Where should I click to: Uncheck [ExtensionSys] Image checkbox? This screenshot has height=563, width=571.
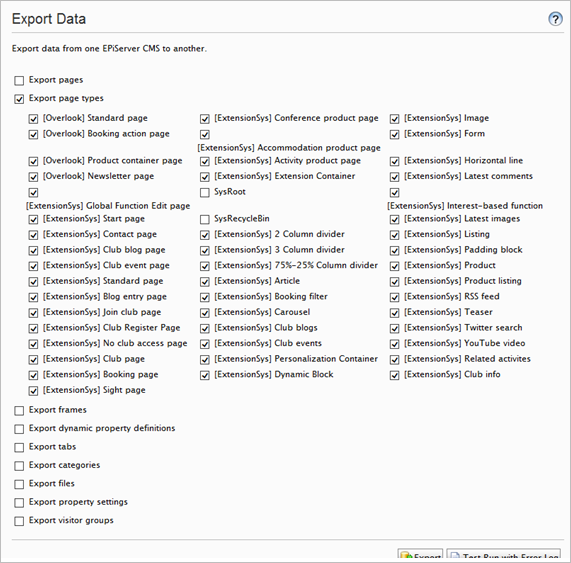[394, 119]
